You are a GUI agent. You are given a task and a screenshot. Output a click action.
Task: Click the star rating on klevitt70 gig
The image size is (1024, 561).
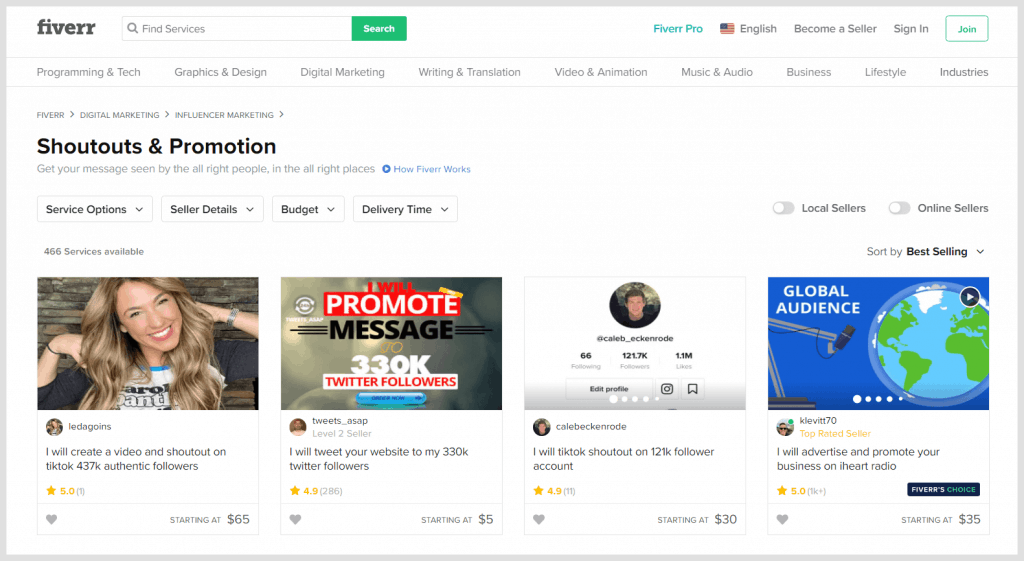801,491
